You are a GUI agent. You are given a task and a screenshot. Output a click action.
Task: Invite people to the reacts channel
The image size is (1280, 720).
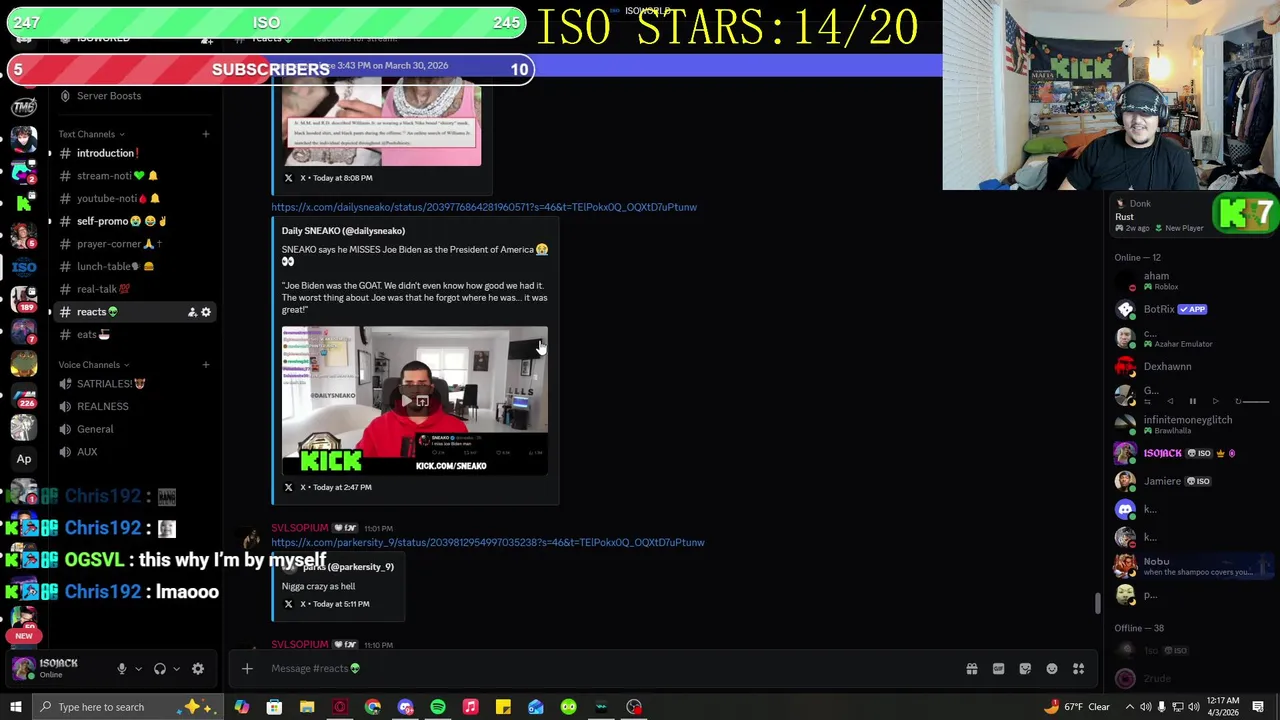(192, 312)
